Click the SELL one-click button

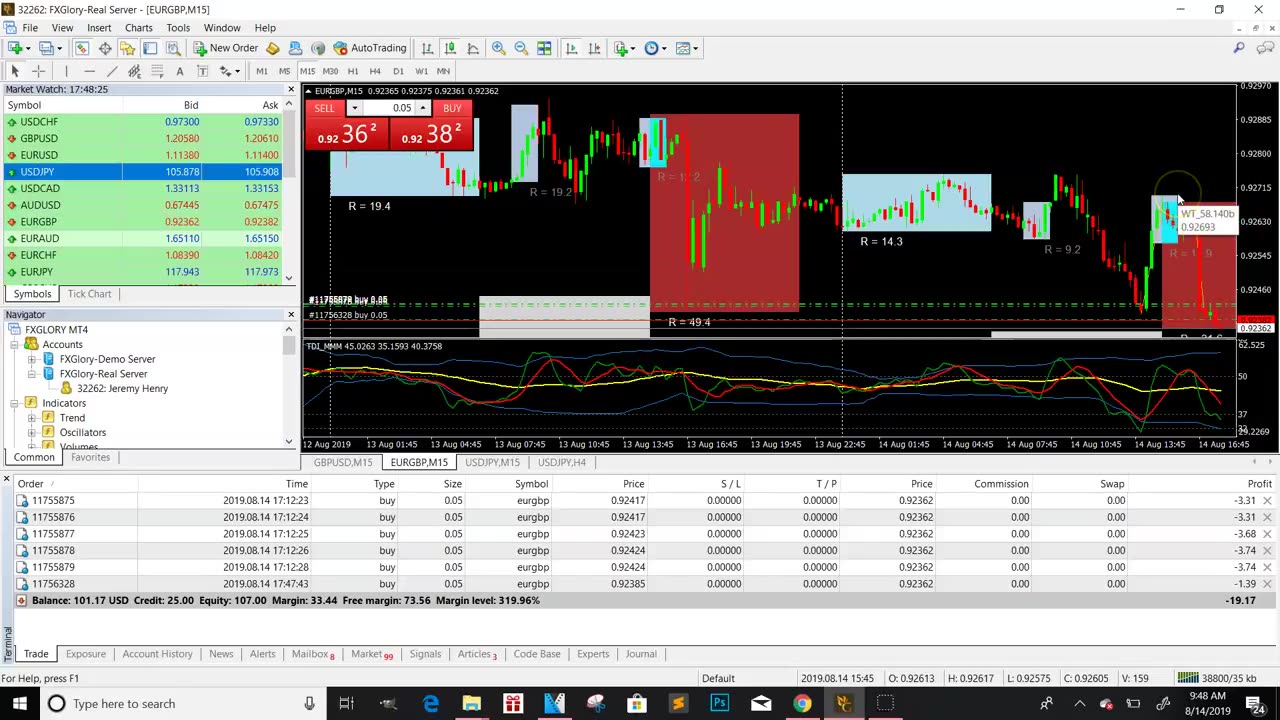click(x=324, y=108)
